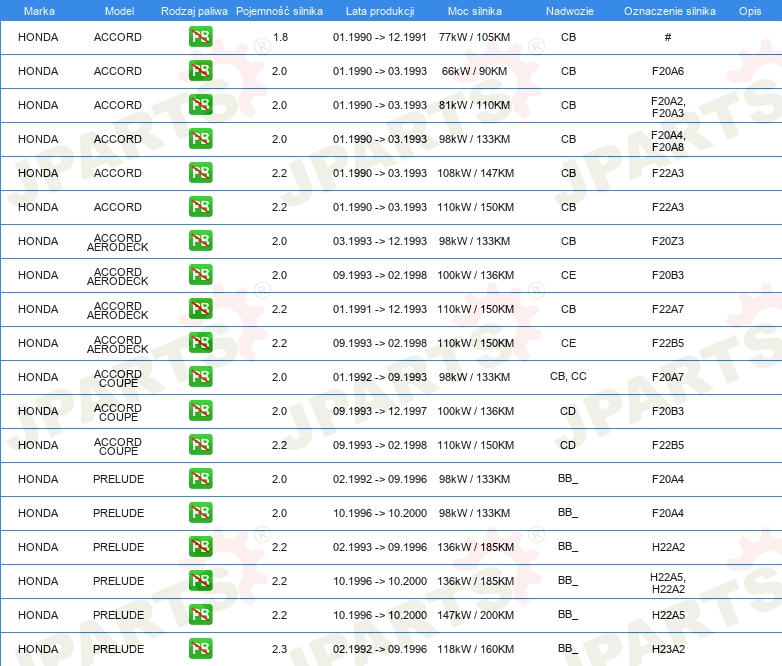Click fuel icon in Accord Coupe F22B5 row
The image size is (782, 666).
(200, 444)
